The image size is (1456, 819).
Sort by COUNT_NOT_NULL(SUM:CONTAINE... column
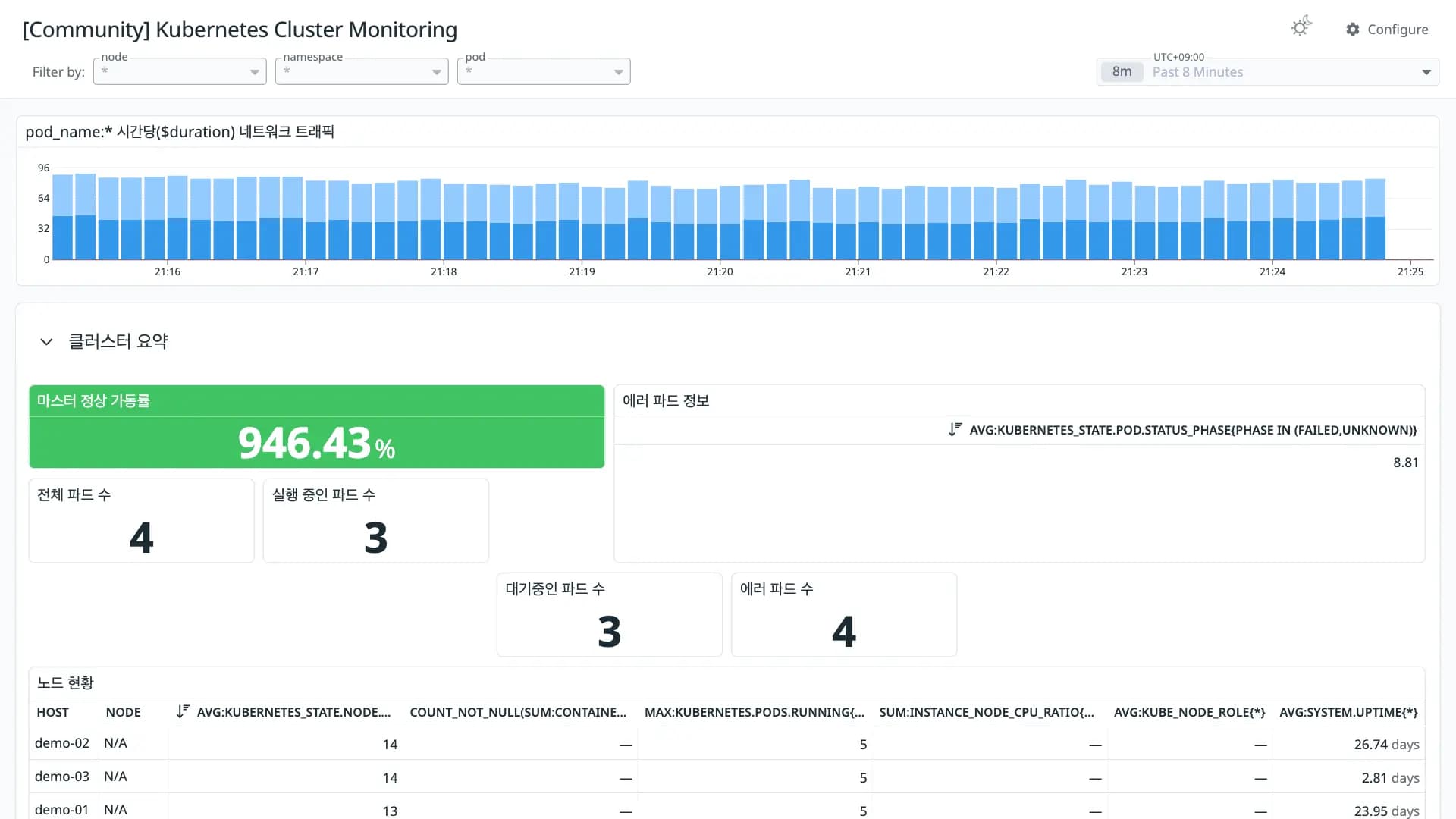coord(518,712)
